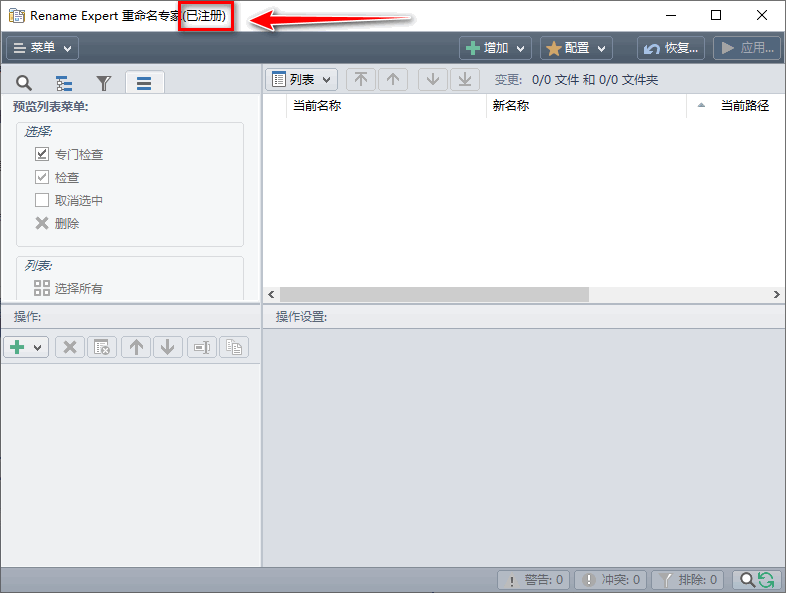Click scrollbar left arrow
786x593 pixels.
271,294
